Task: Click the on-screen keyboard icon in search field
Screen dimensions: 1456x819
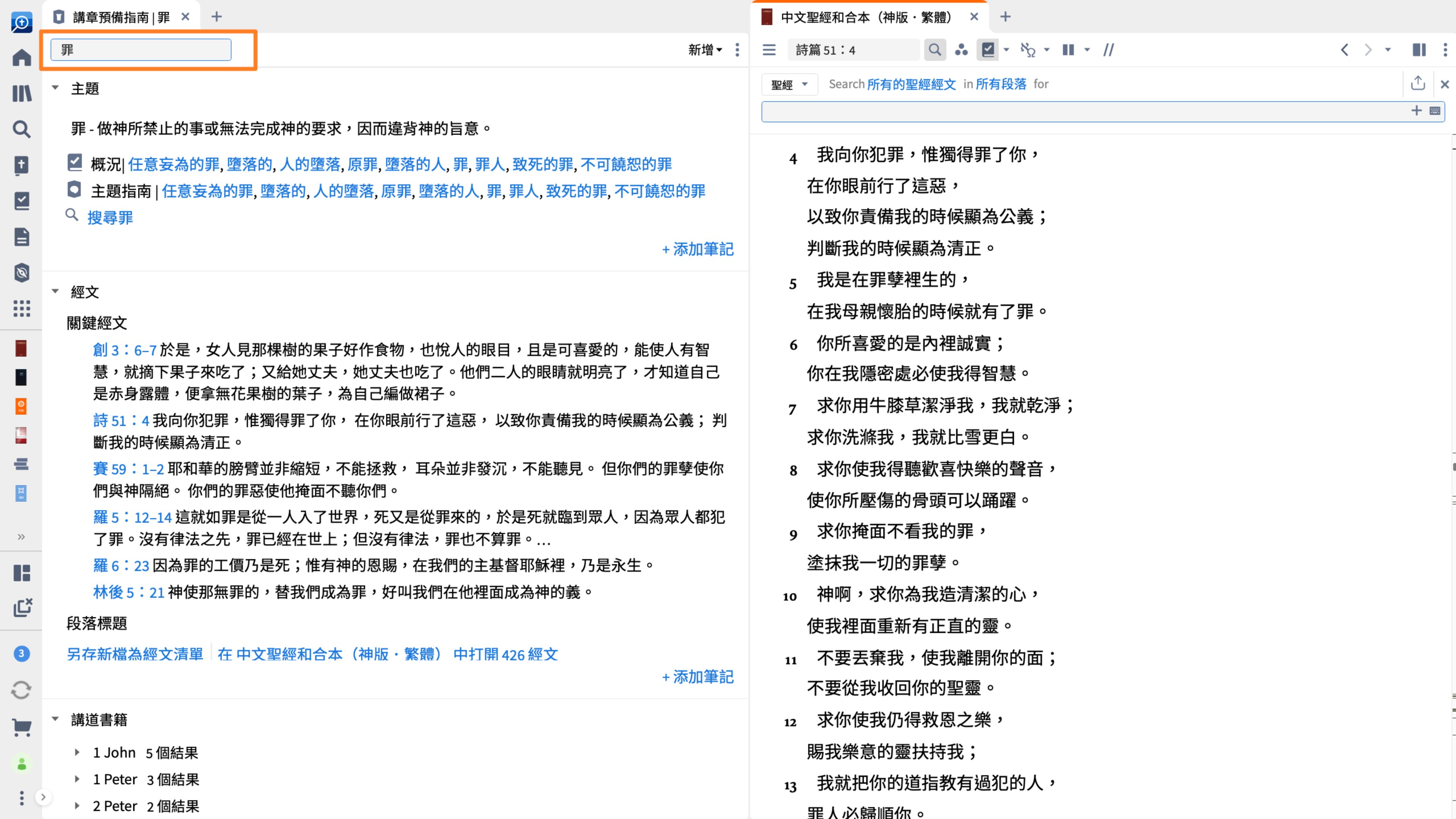Action: (1434, 111)
